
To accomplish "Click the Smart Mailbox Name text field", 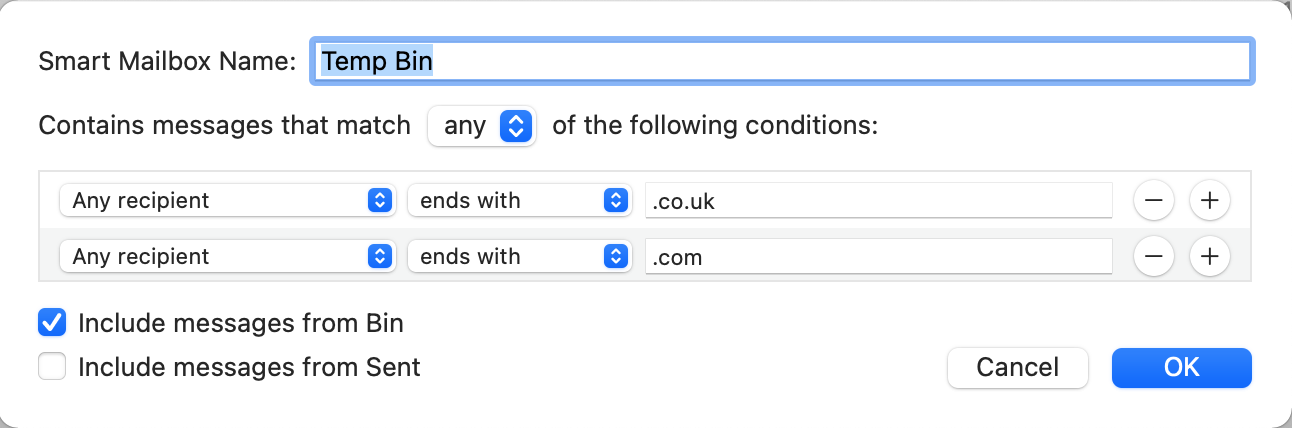I will (x=780, y=61).
